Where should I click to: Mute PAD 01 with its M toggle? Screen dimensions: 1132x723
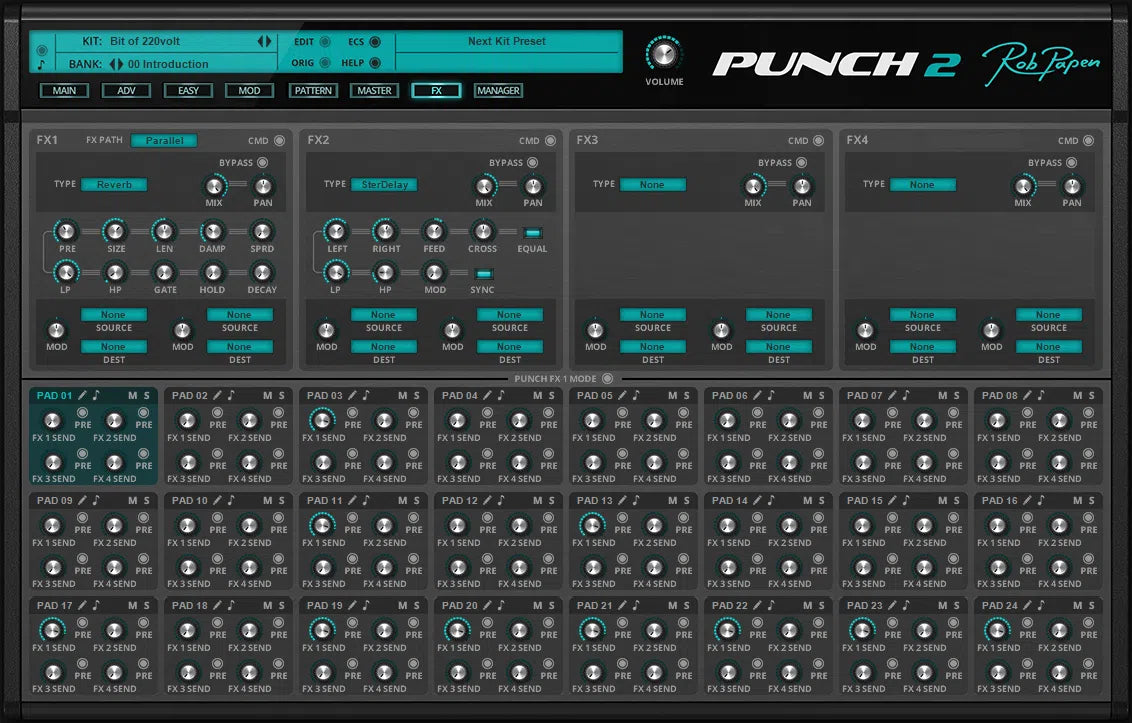[133, 395]
